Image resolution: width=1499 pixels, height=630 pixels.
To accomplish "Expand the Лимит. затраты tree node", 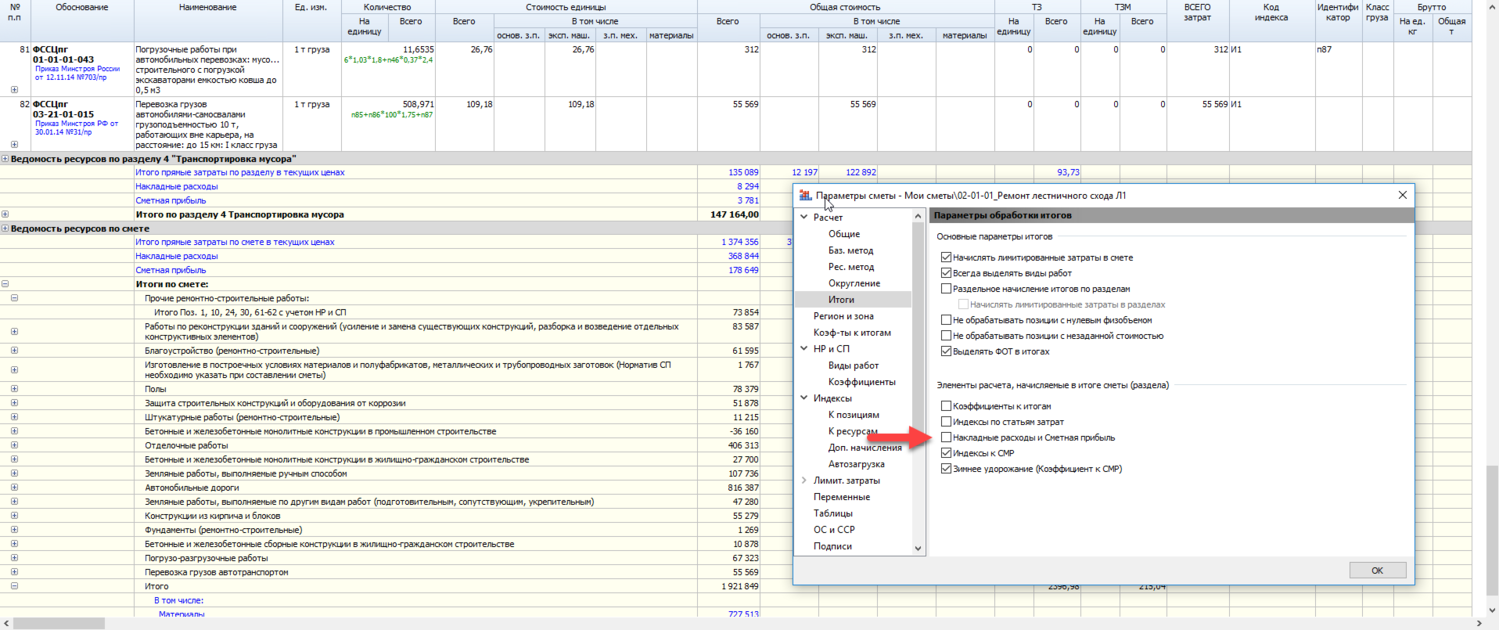I will point(804,481).
